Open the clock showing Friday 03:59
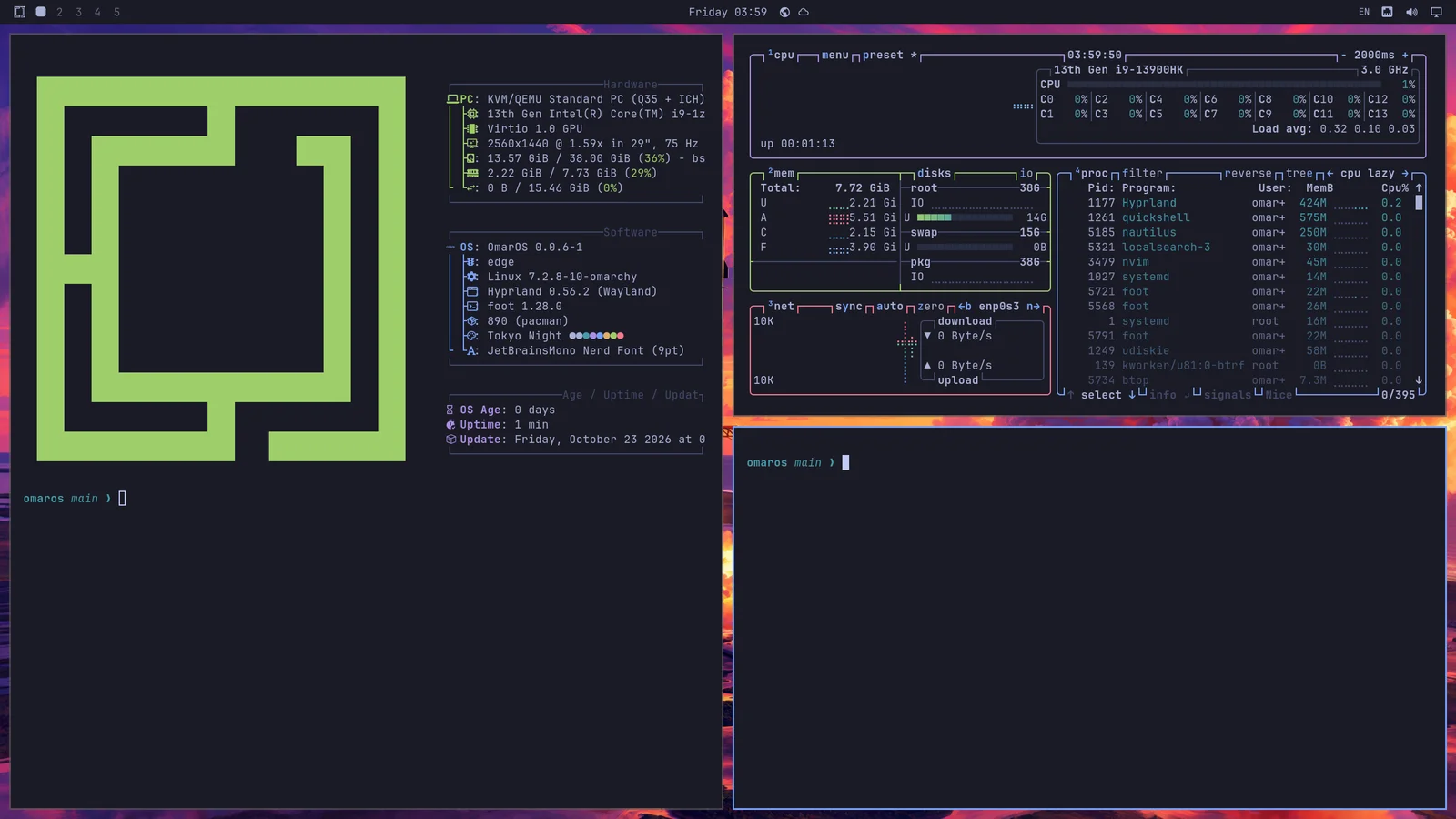The height and width of the screenshot is (819, 1456). (x=727, y=12)
